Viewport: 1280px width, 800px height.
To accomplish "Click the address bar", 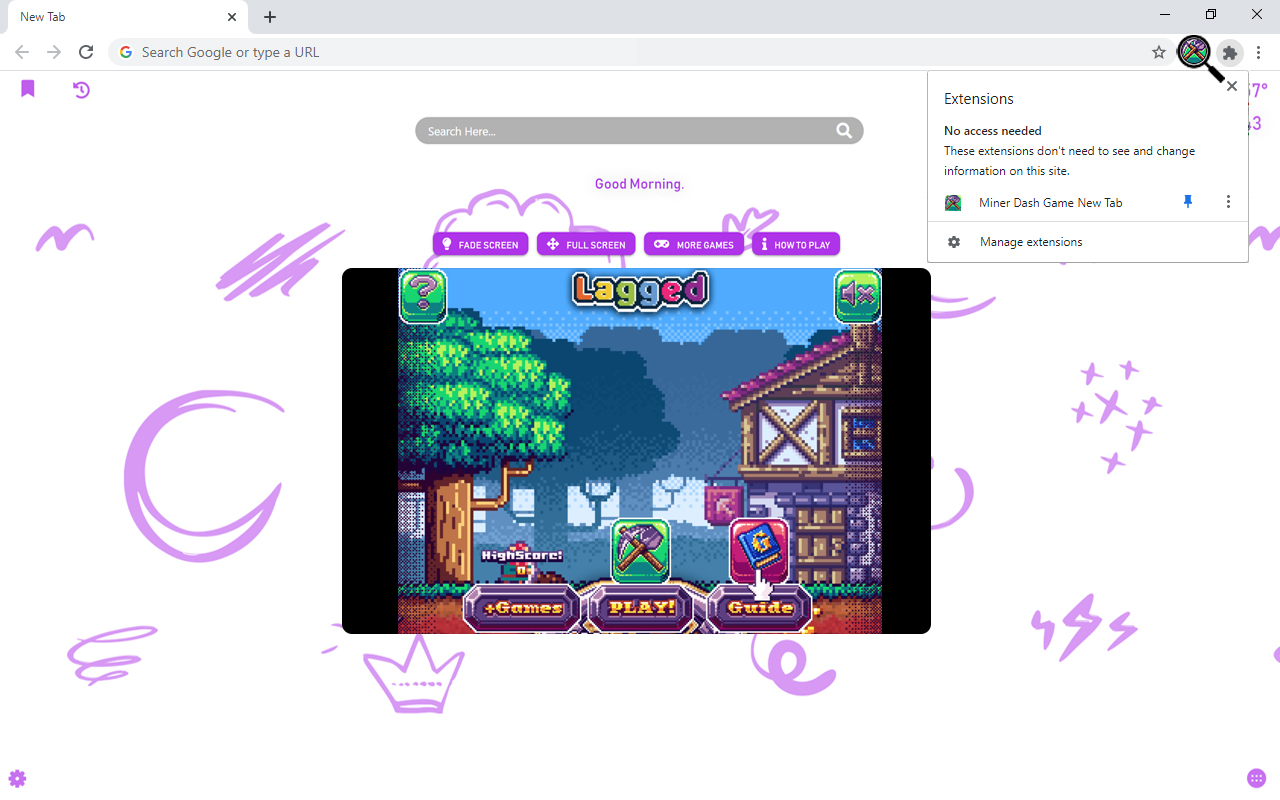I will click(640, 52).
